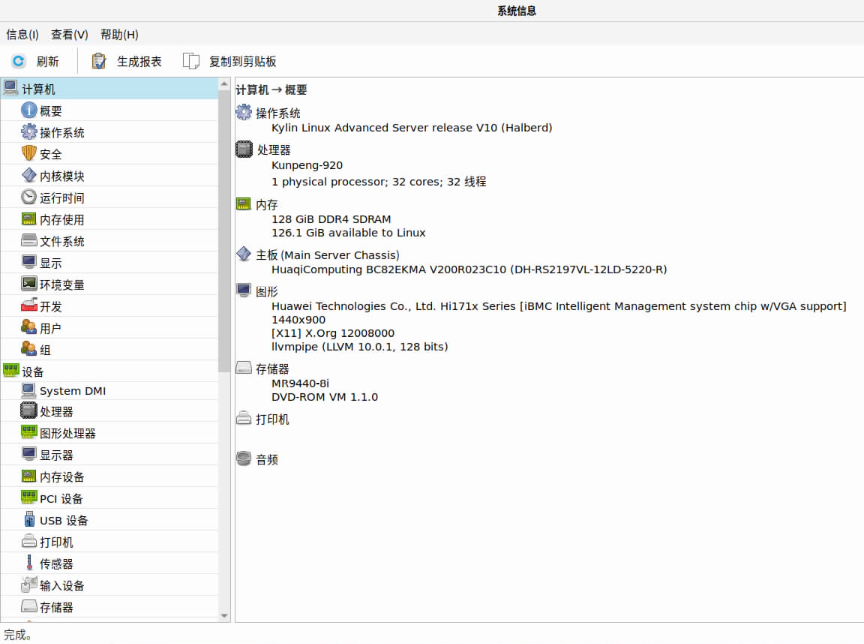This screenshot has width=864, height=644.
Task: Select System DMI in the device list
Action: 72,391
